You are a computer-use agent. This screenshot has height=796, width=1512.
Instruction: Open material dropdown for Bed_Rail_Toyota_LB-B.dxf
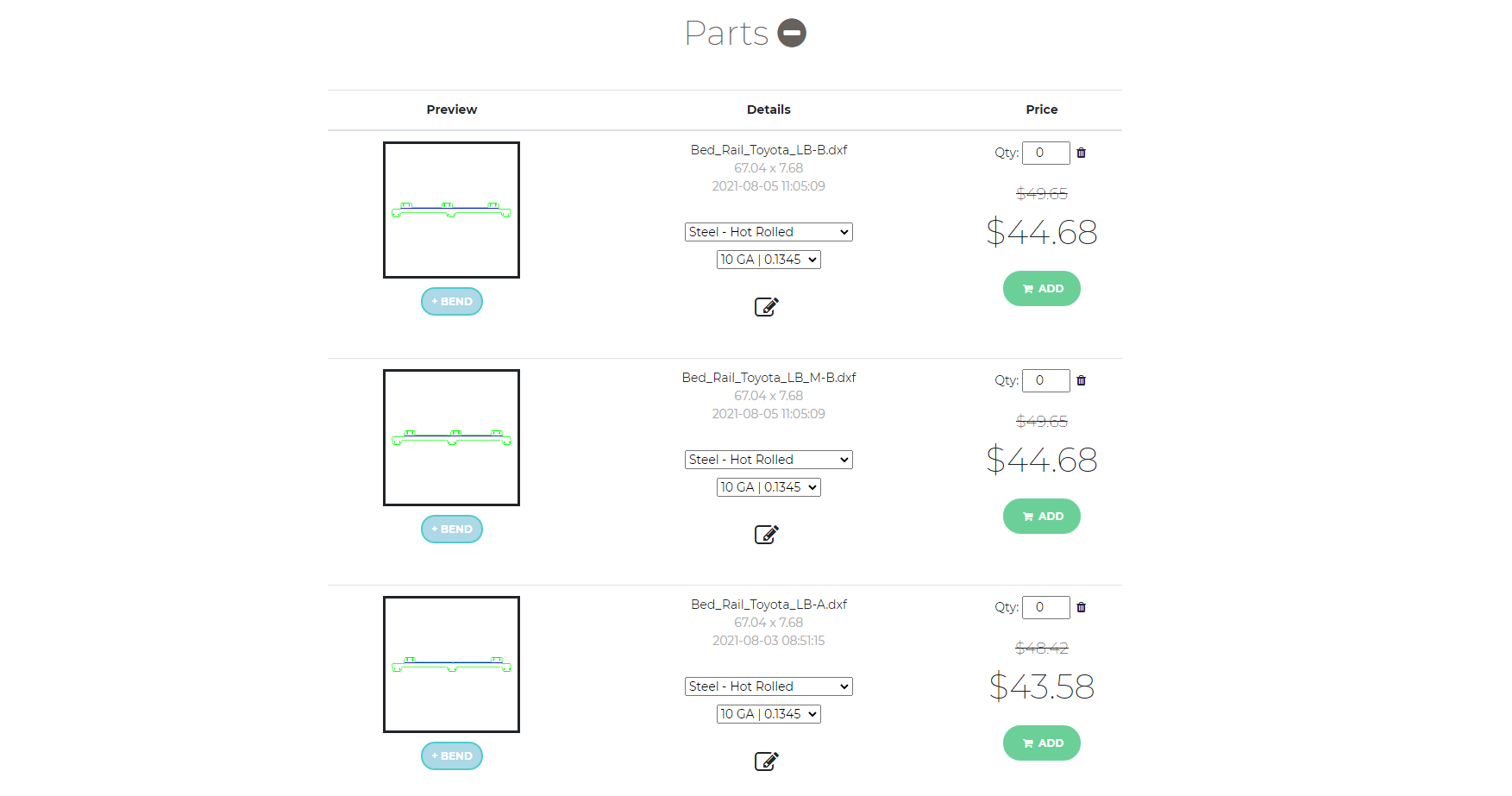coord(769,232)
